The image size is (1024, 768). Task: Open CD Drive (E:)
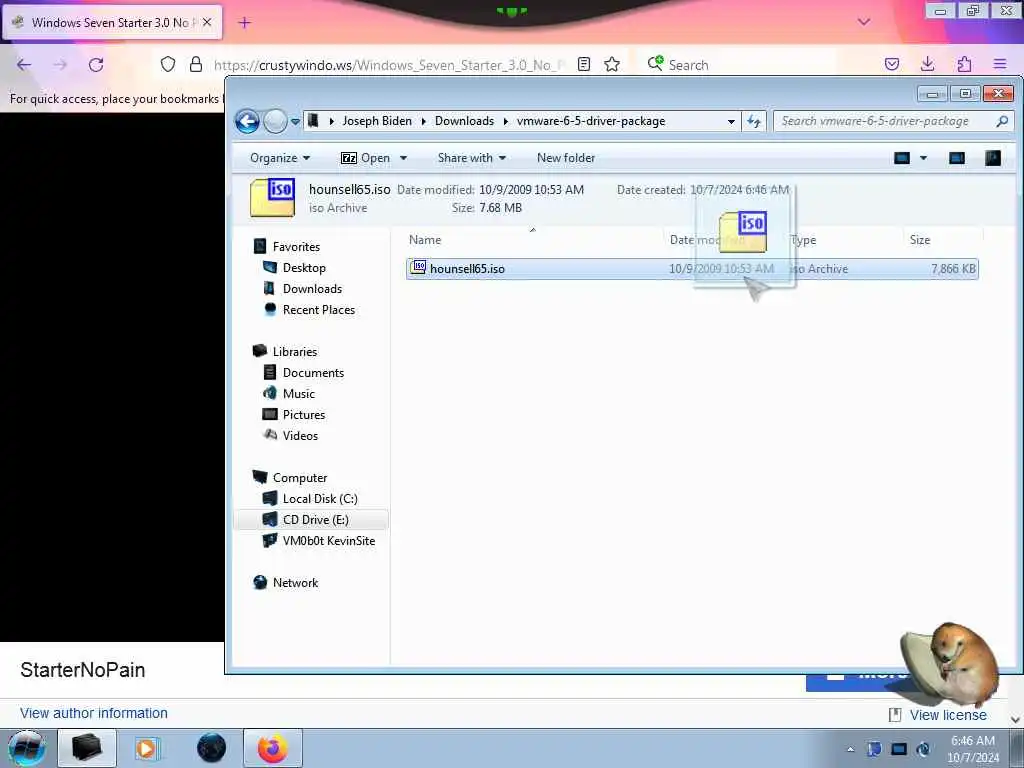pyautogui.click(x=315, y=520)
